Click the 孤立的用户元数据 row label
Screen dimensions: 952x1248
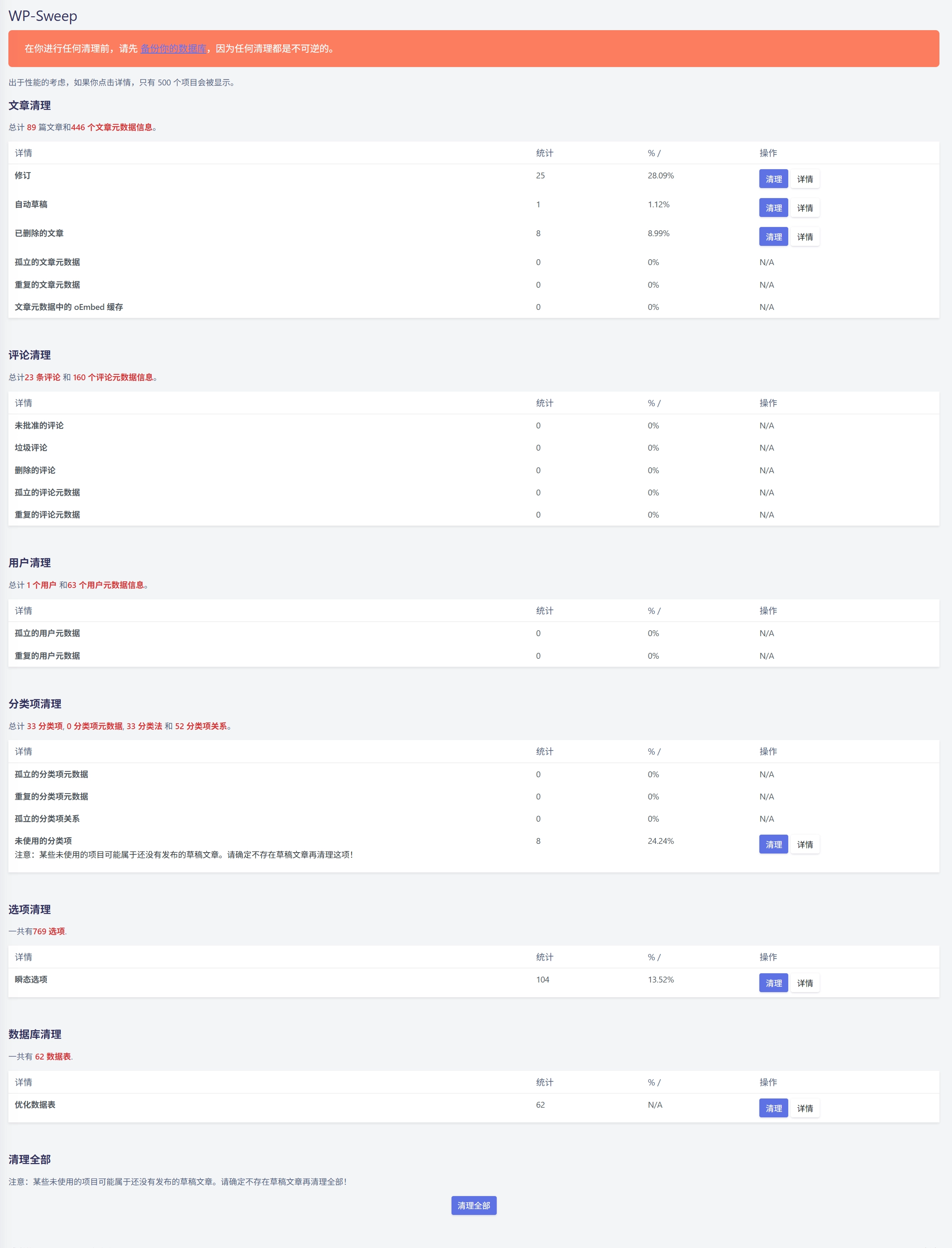click(47, 633)
